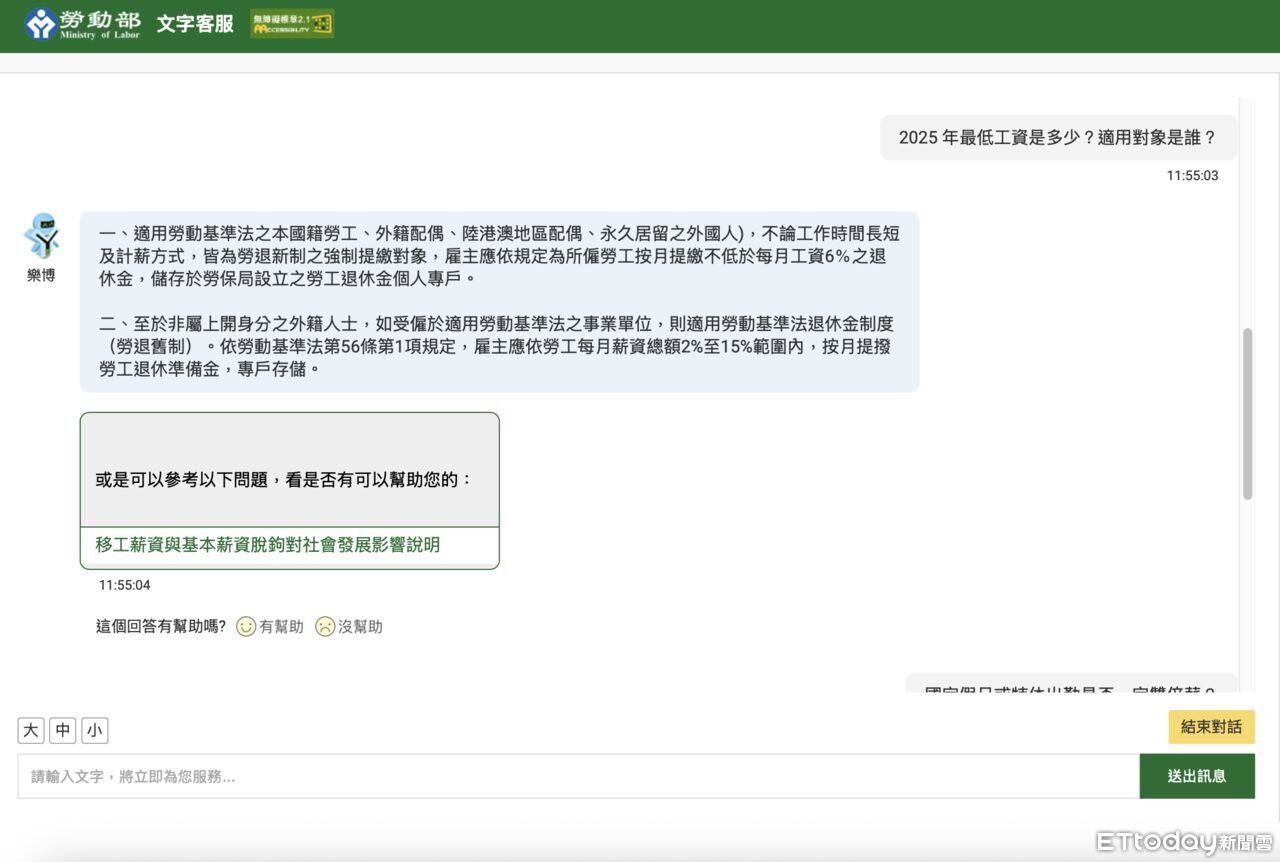The image size is (1280, 862).
Task: Click the Ministry of Labor logo
Action: (x=82, y=24)
